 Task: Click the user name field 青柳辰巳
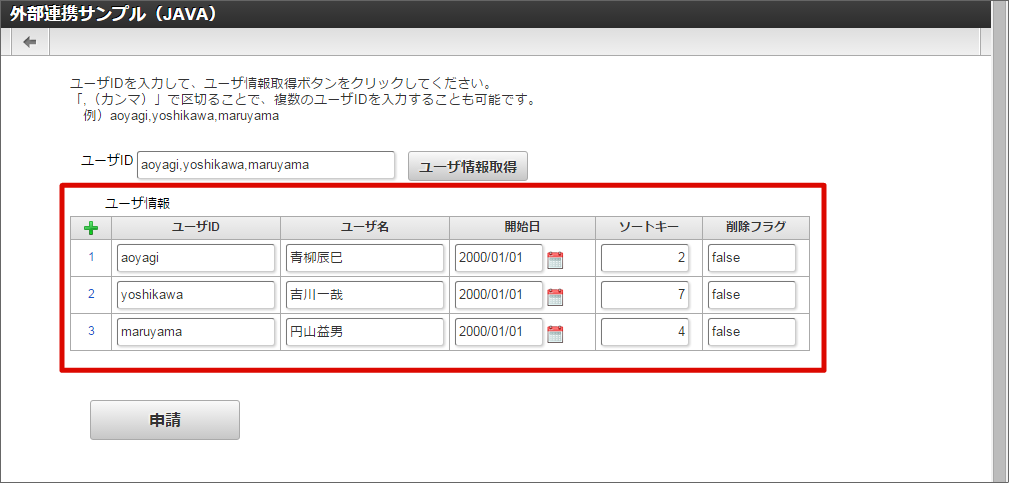tap(364, 258)
